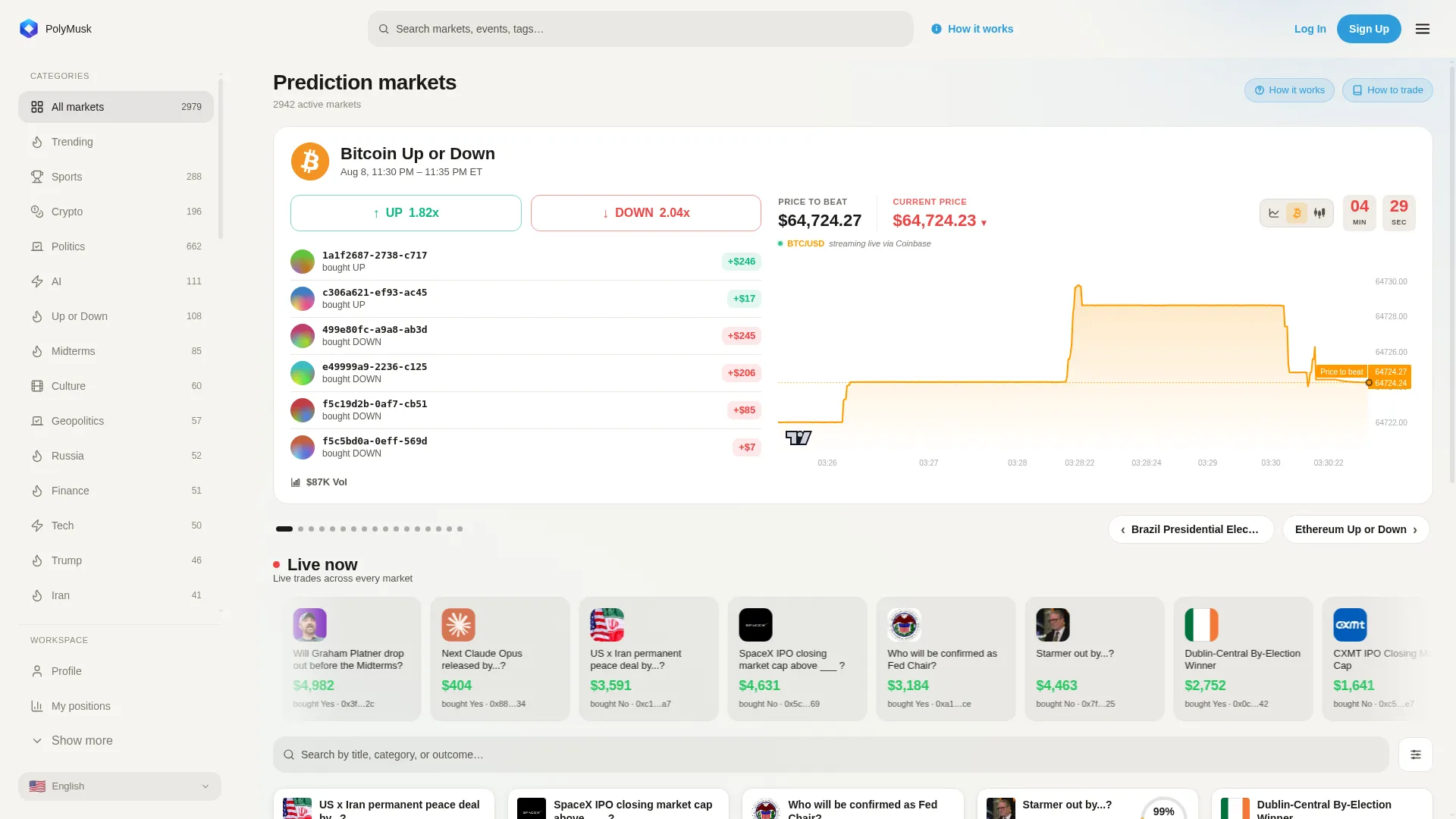
Task: Click the Crypto coins icon
Action: pos(37,212)
